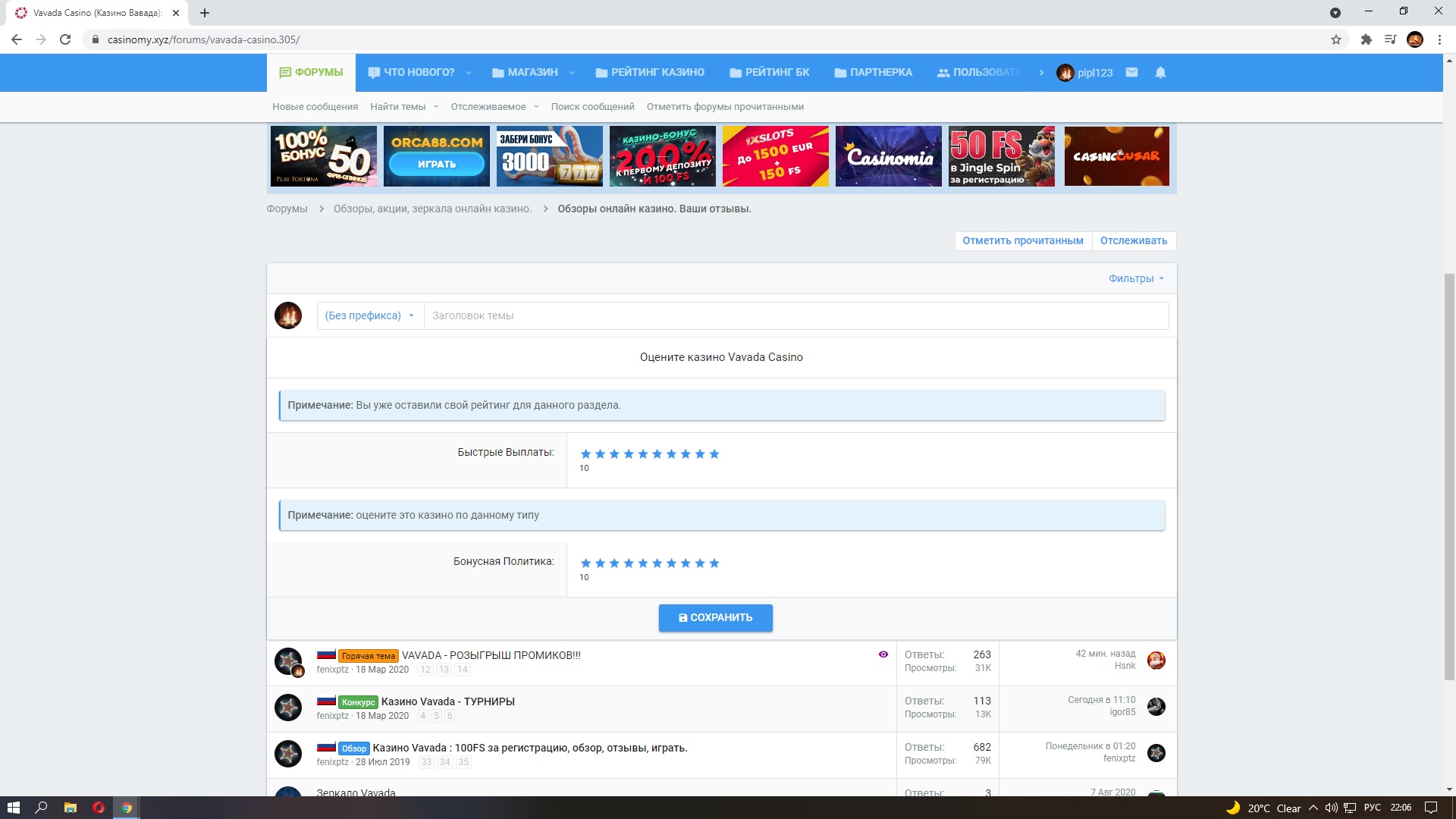Open a new browser tab
The image size is (1456, 819).
tap(205, 13)
